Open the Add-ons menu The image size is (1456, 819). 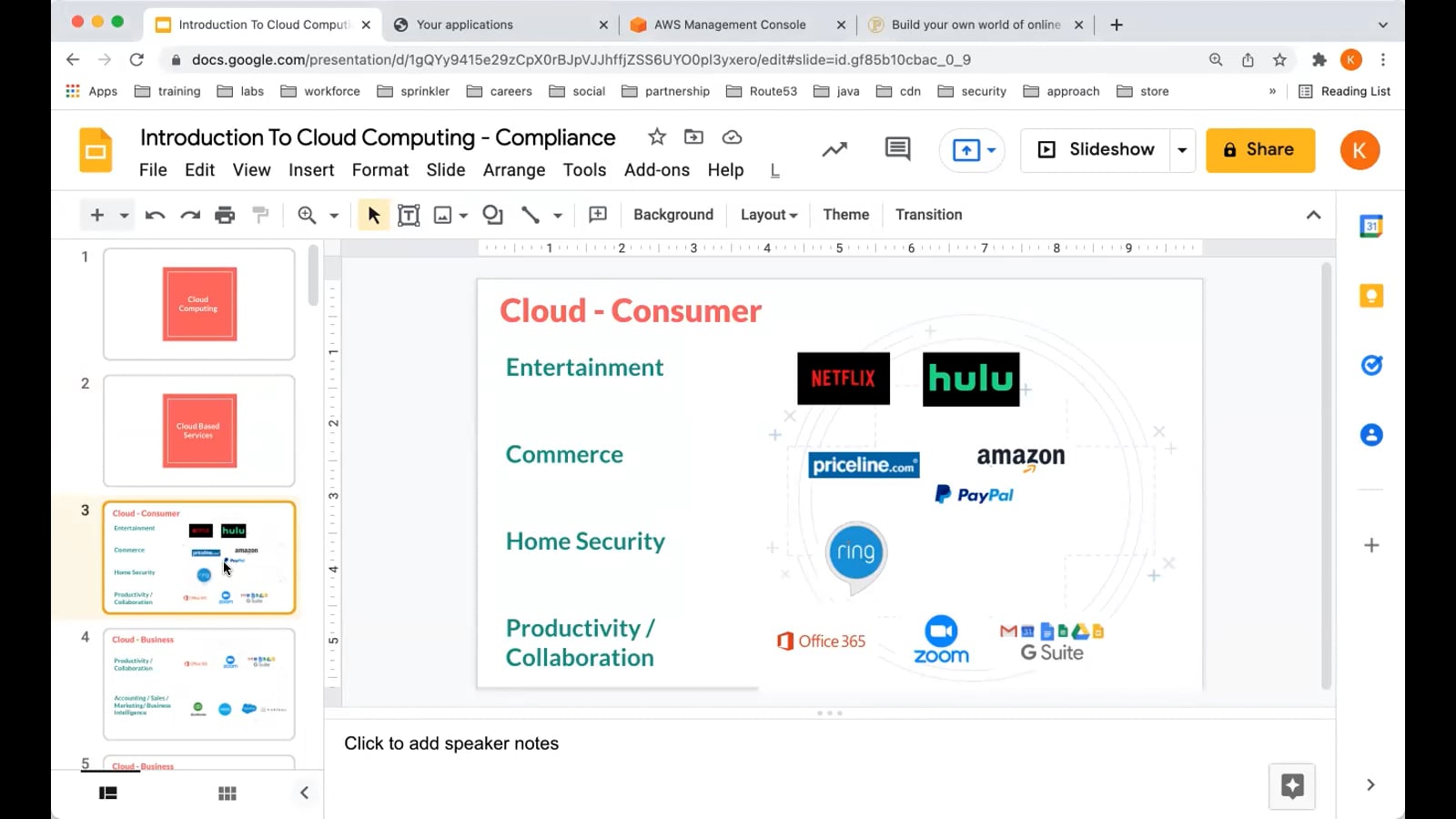click(x=657, y=170)
